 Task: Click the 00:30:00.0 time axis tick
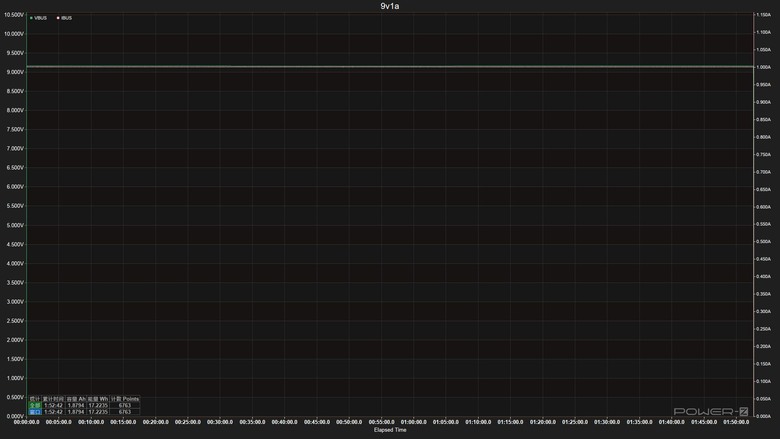(x=220, y=422)
